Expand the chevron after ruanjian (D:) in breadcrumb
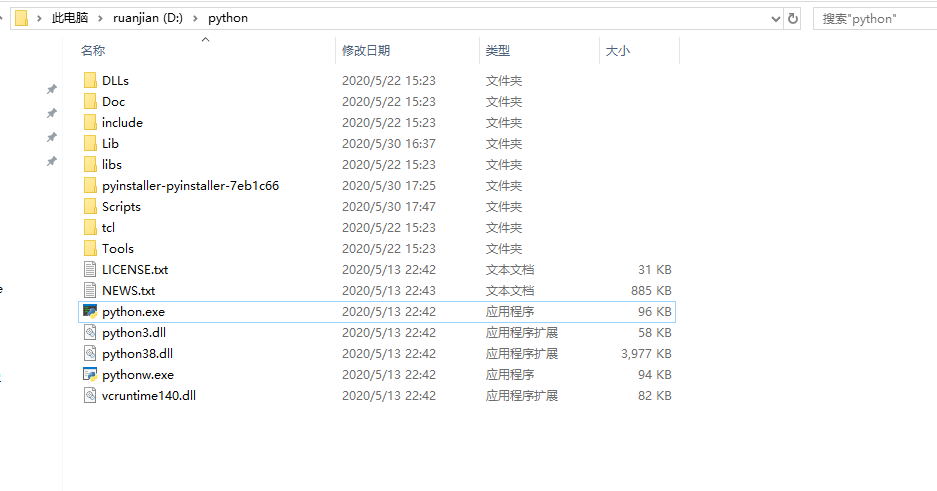Viewport: 937px width, 491px height. 195,18
